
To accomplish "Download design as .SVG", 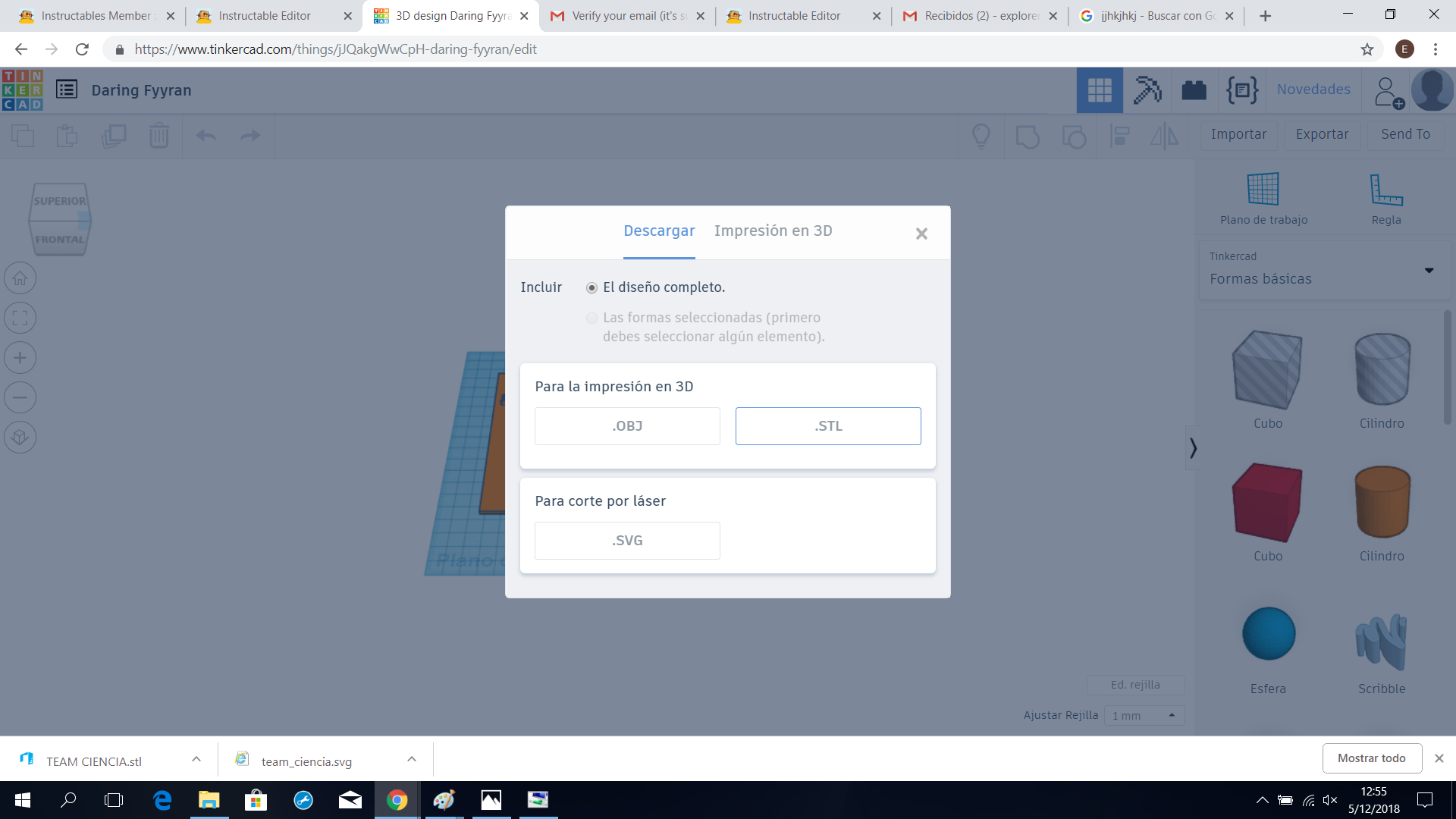I will [627, 541].
